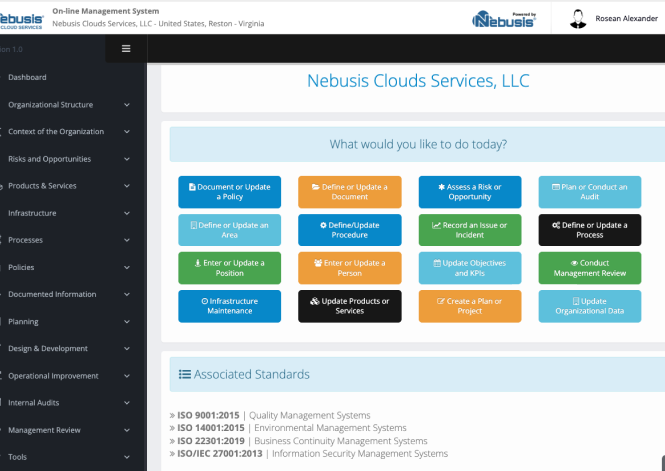This screenshot has height=471, width=665.
Task: Click the Rosean Alexander user name
Action: [627, 18]
